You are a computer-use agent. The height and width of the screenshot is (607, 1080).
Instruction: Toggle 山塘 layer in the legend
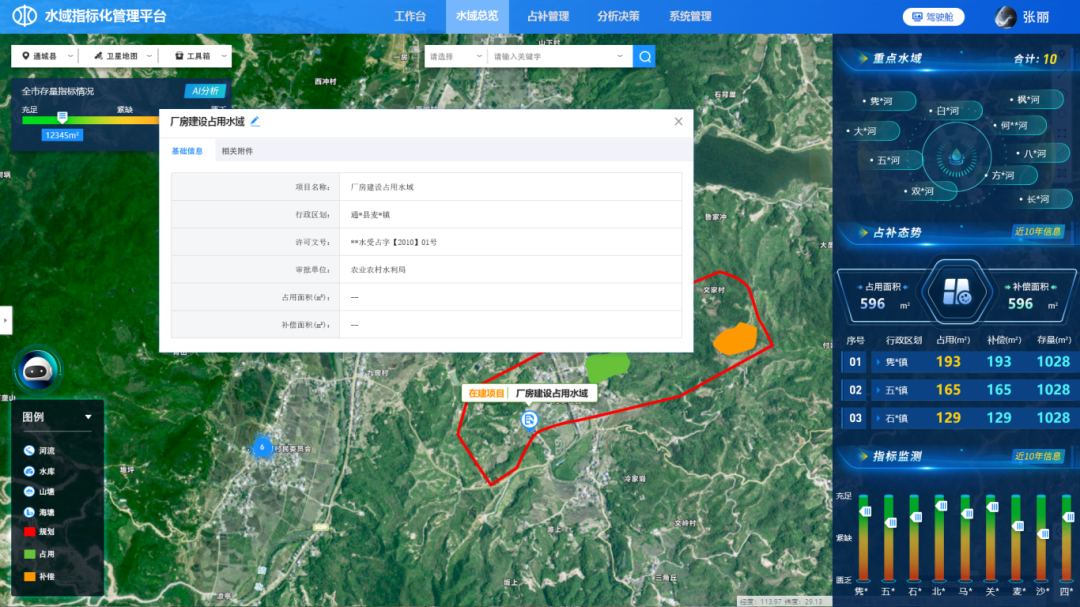[30, 492]
